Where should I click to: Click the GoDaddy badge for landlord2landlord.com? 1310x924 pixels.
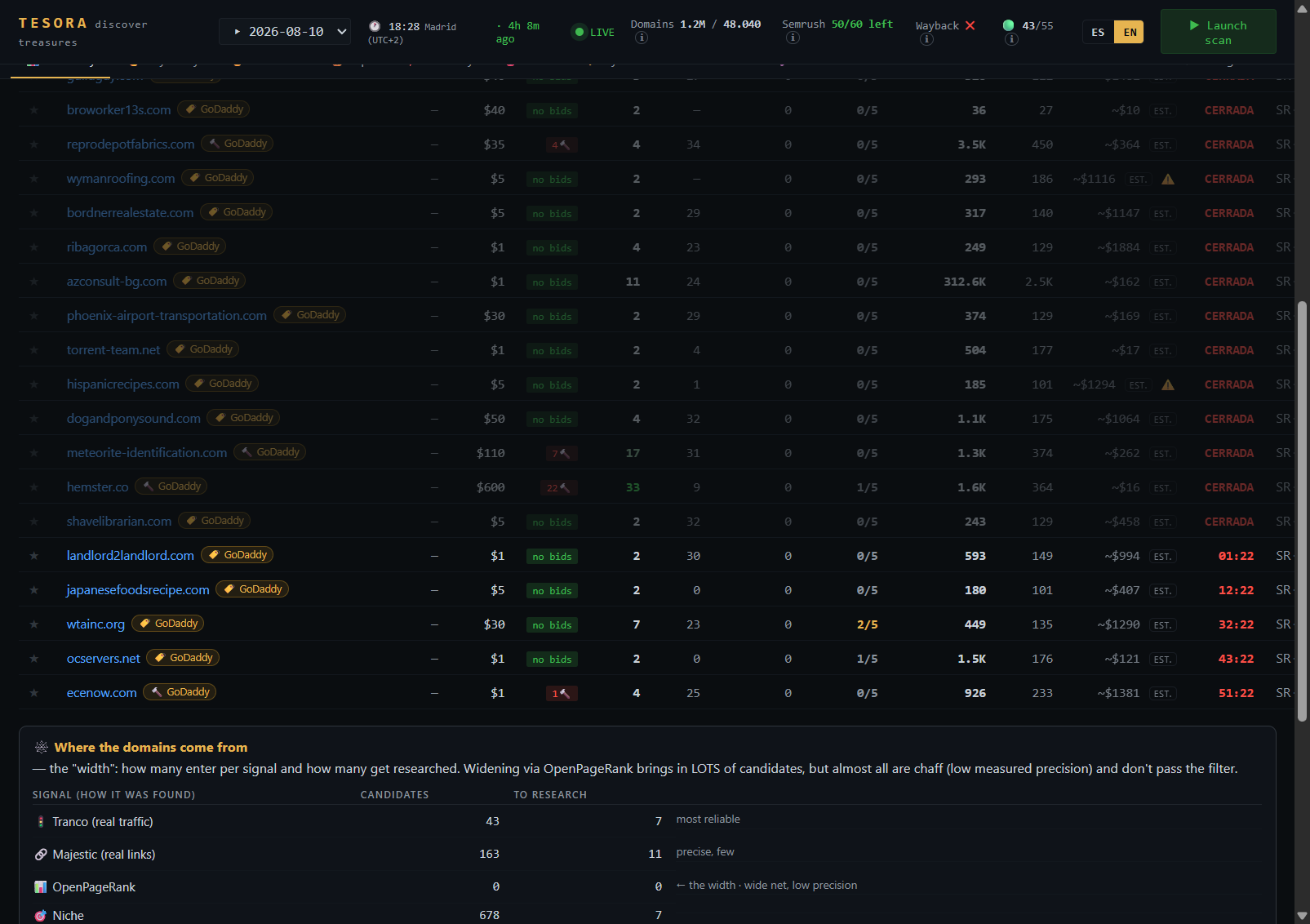pyautogui.click(x=238, y=555)
